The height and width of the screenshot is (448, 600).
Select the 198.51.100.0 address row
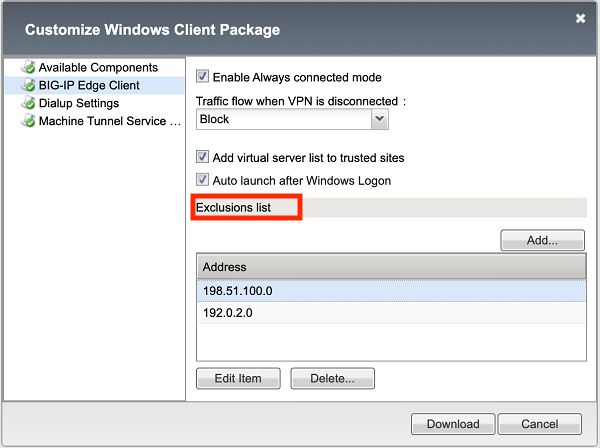pos(391,291)
